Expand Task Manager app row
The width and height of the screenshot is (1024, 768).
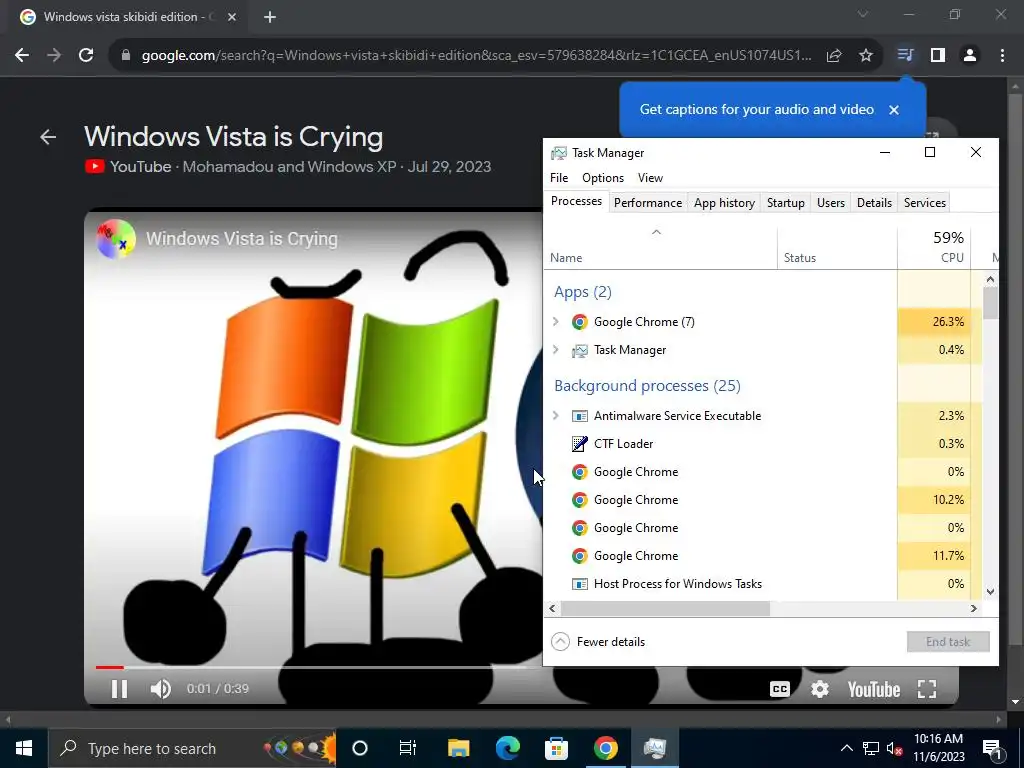point(556,349)
